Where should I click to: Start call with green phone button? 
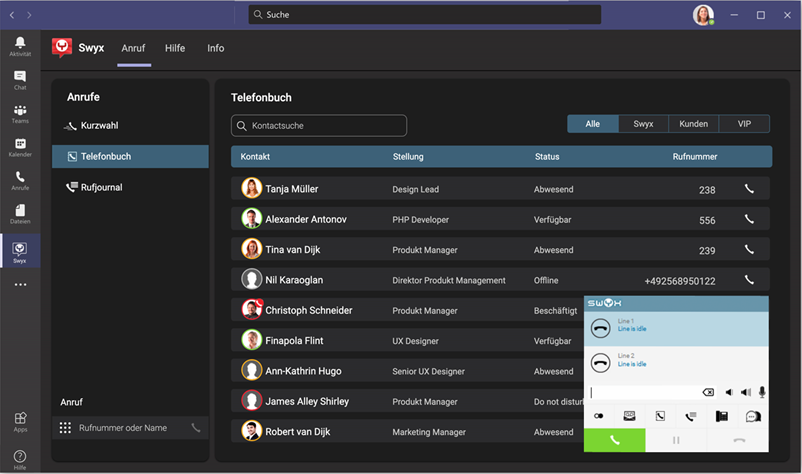(x=615, y=440)
